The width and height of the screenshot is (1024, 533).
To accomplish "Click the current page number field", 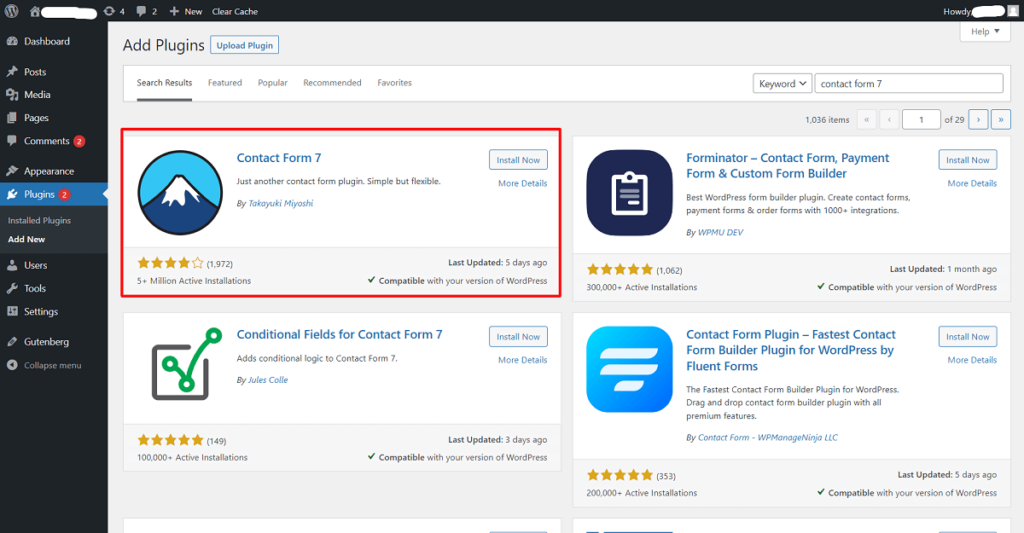I will point(921,120).
